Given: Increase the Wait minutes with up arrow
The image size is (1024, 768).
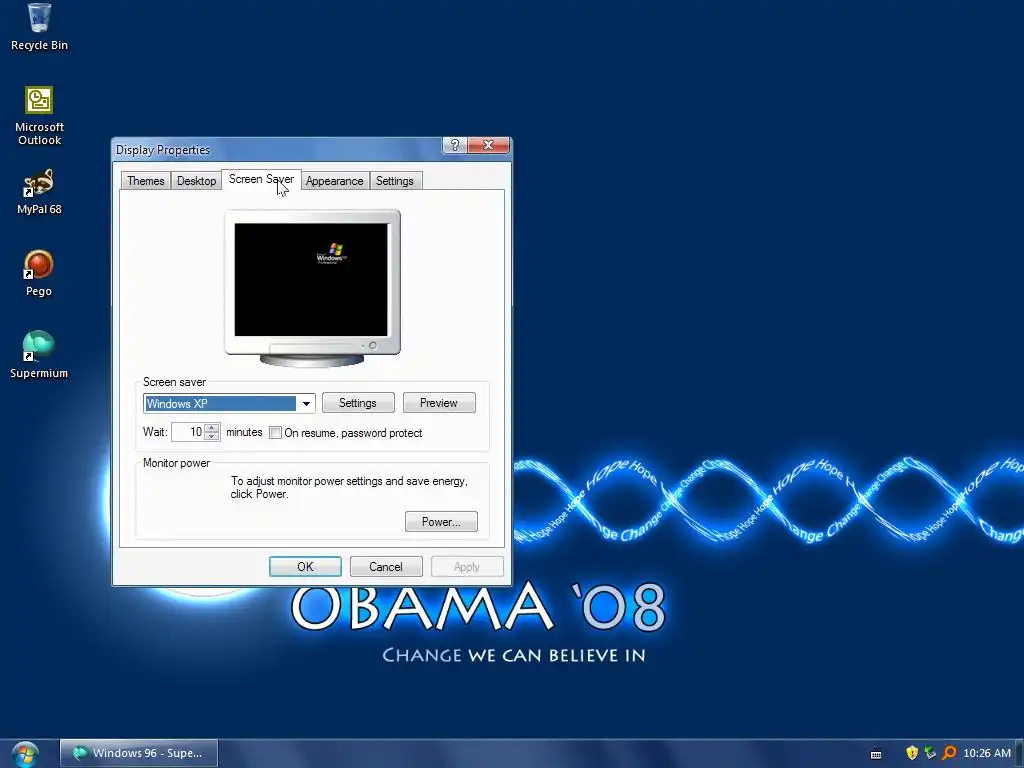Looking at the screenshot, I should (212, 428).
